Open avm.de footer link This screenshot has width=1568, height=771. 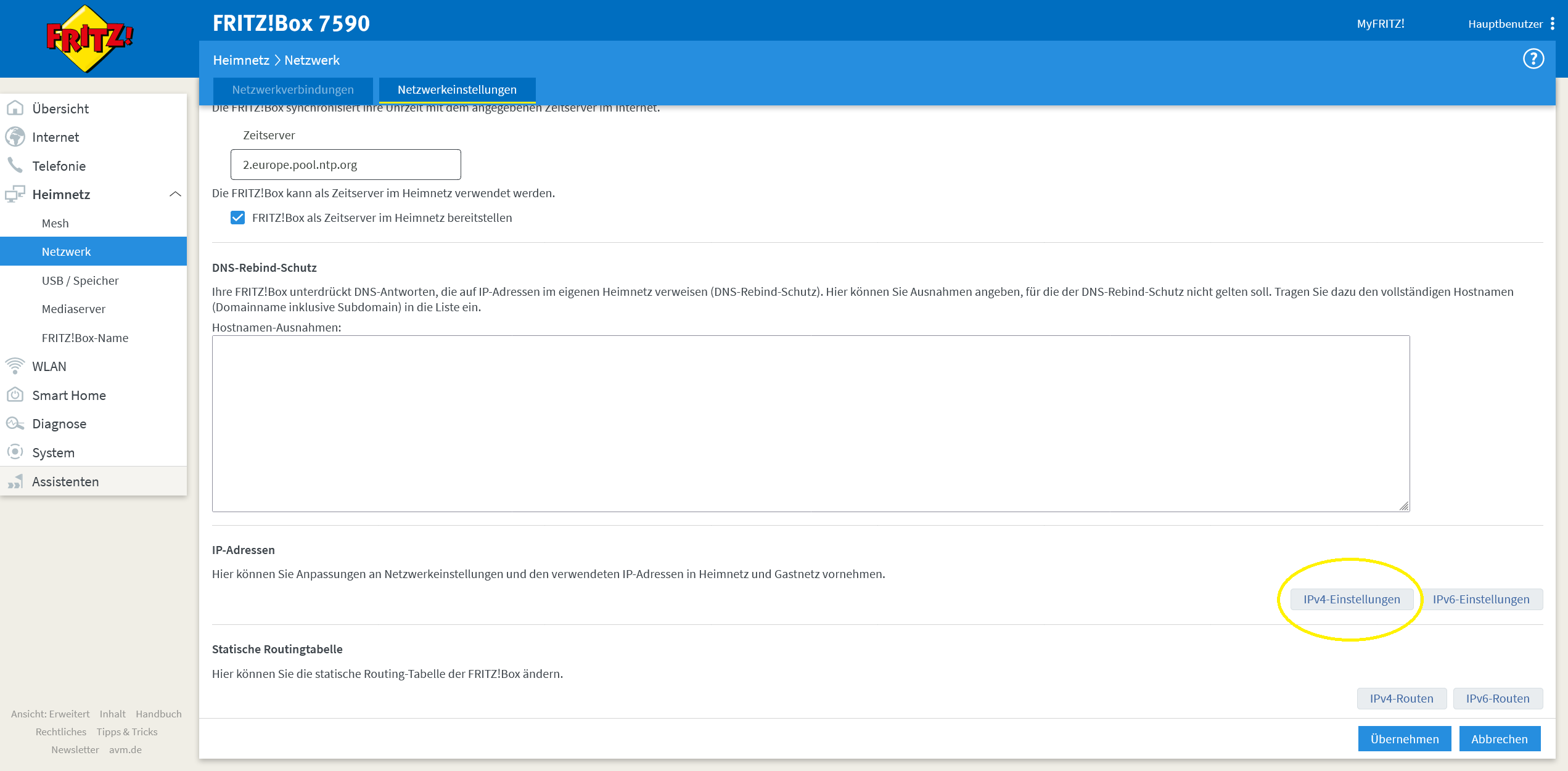(125, 749)
